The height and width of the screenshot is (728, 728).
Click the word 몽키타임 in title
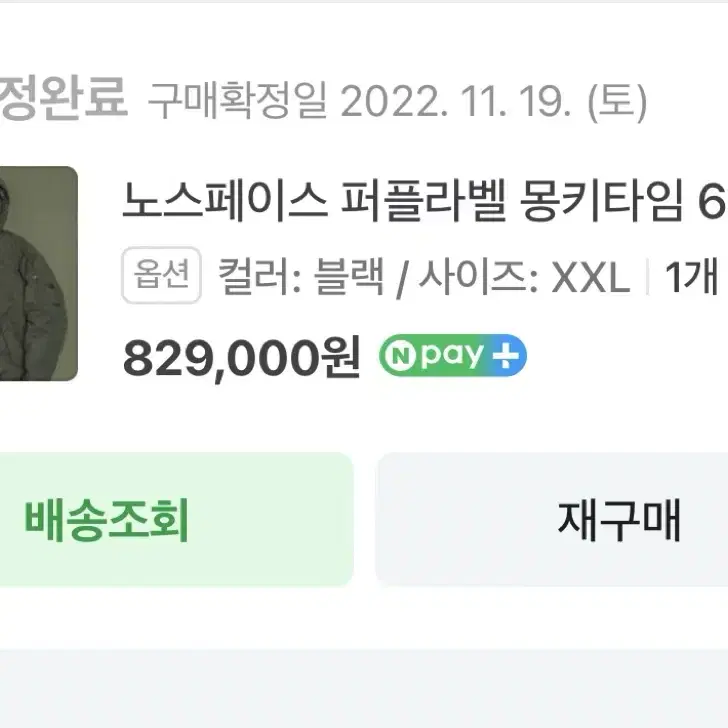click(x=601, y=201)
